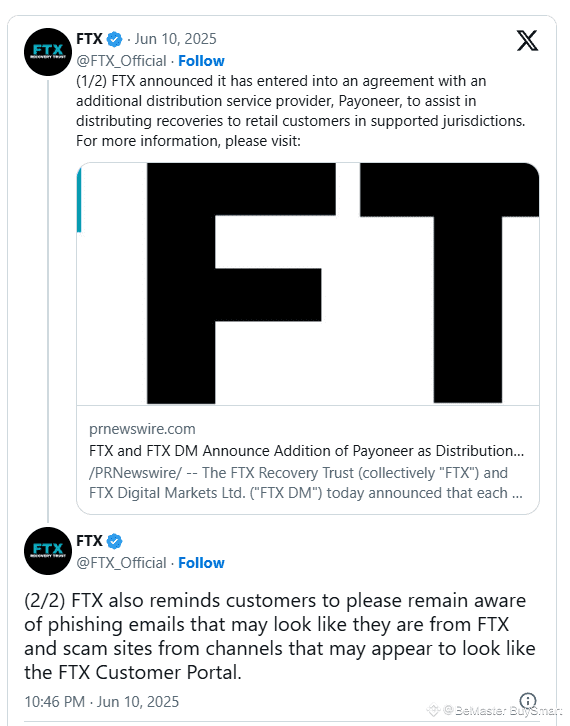570x726 pixels.
Task: Open the @FTX_Official handle in second tweet
Action: [121, 563]
